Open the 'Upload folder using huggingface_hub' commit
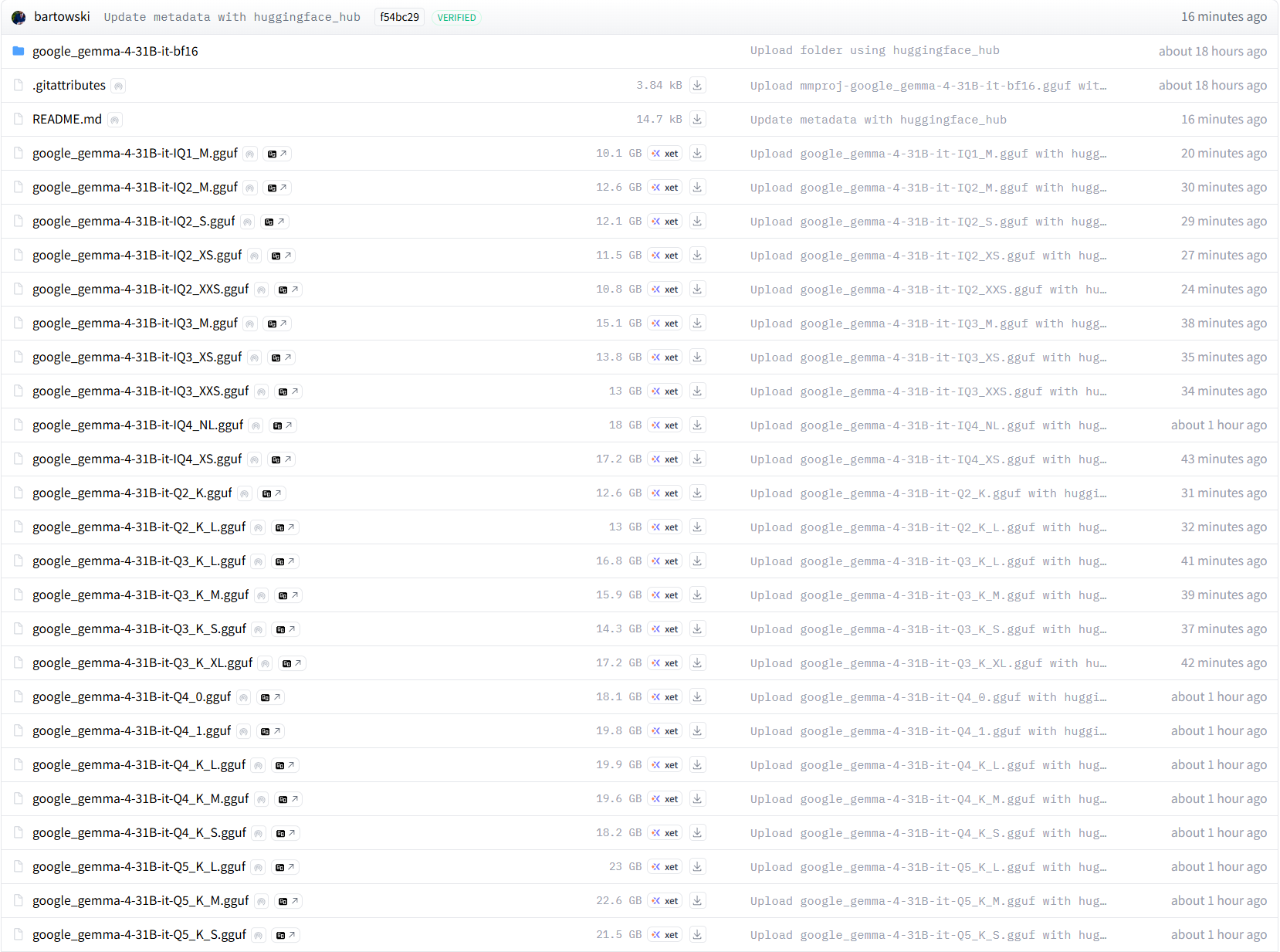This screenshot has height=952, width=1280. coord(875,50)
